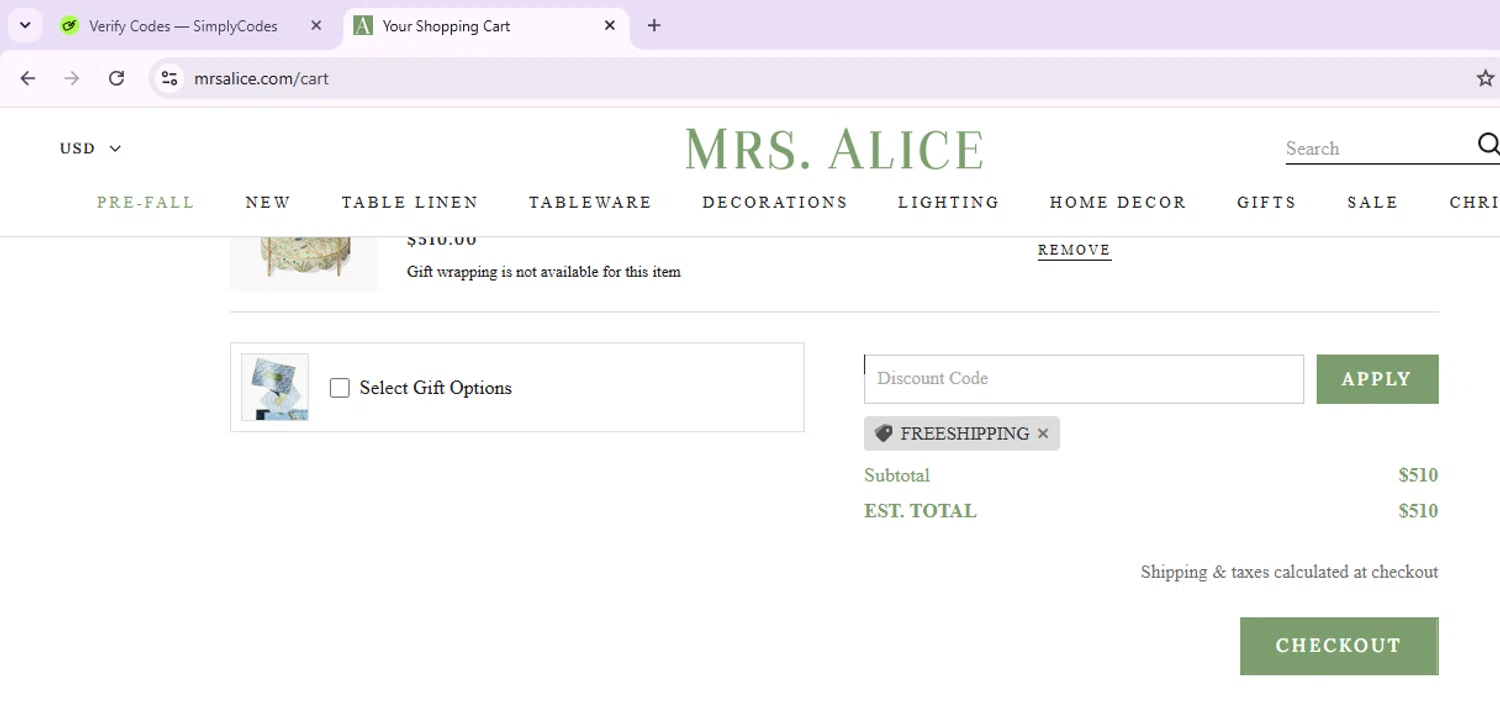Open the DECORATIONS menu
1500x708 pixels.
click(x=775, y=202)
